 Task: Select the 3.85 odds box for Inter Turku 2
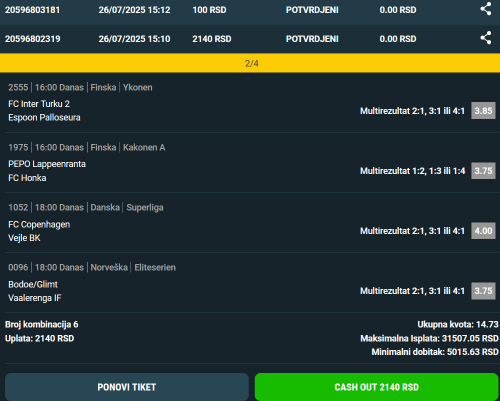(483, 111)
